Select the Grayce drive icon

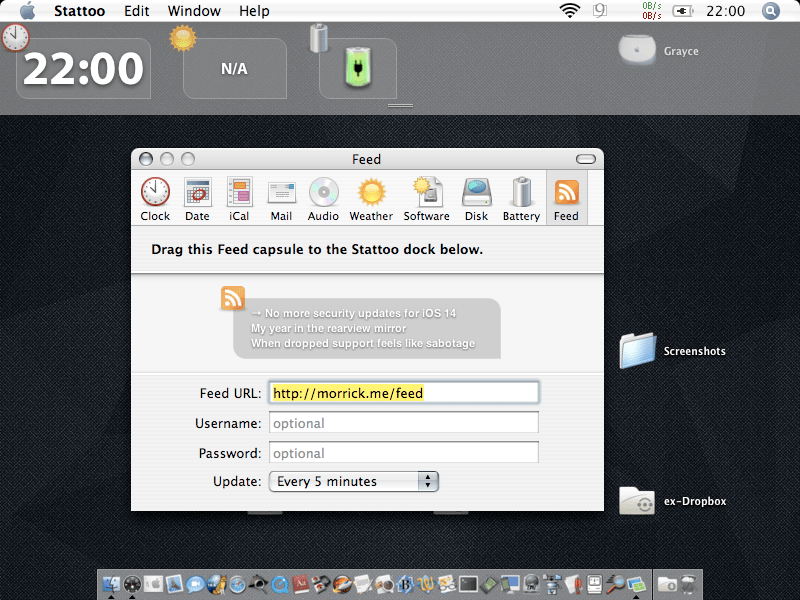[637, 50]
